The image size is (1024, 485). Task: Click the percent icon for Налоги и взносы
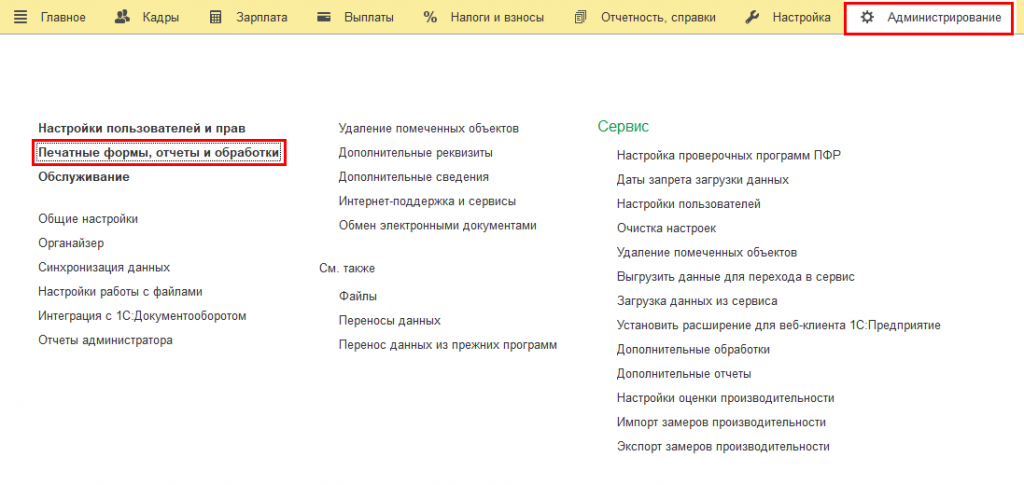430,18
